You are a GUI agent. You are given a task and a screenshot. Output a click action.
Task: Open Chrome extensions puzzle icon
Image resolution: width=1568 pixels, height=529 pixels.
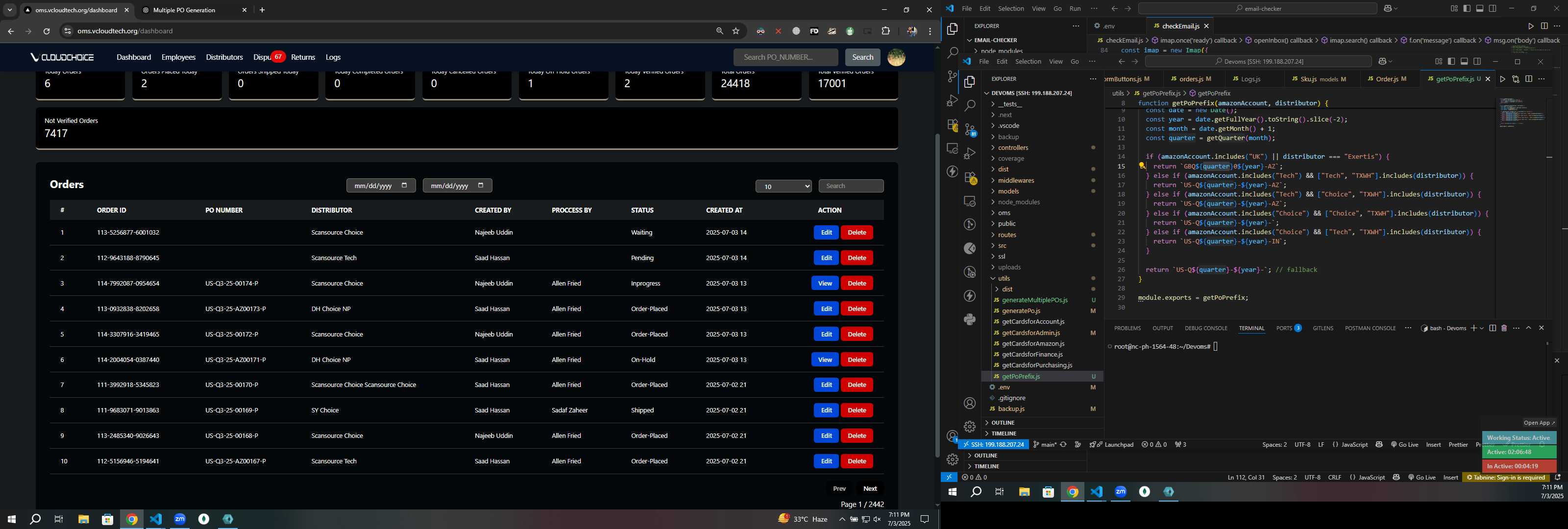point(885,31)
